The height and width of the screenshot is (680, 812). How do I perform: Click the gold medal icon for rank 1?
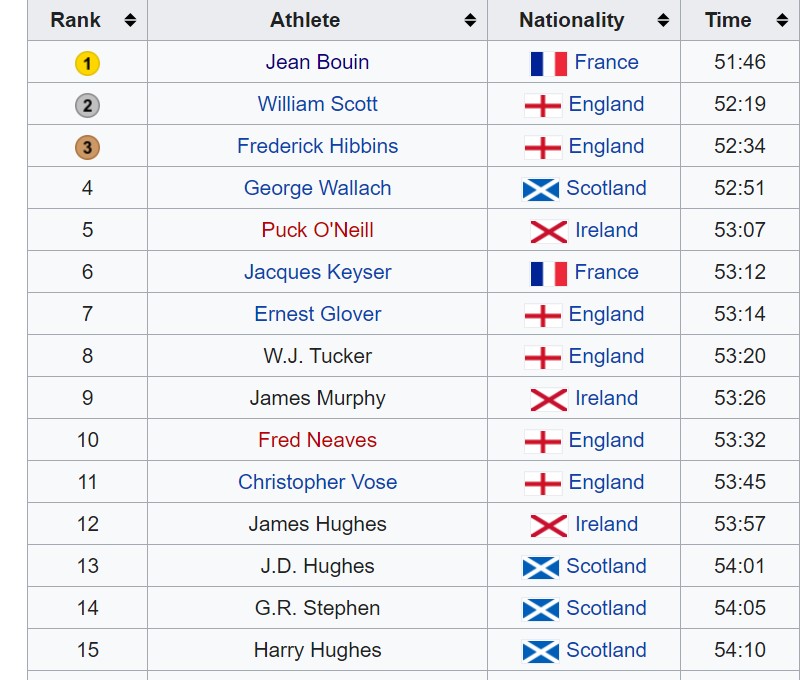[x=88, y=63]
